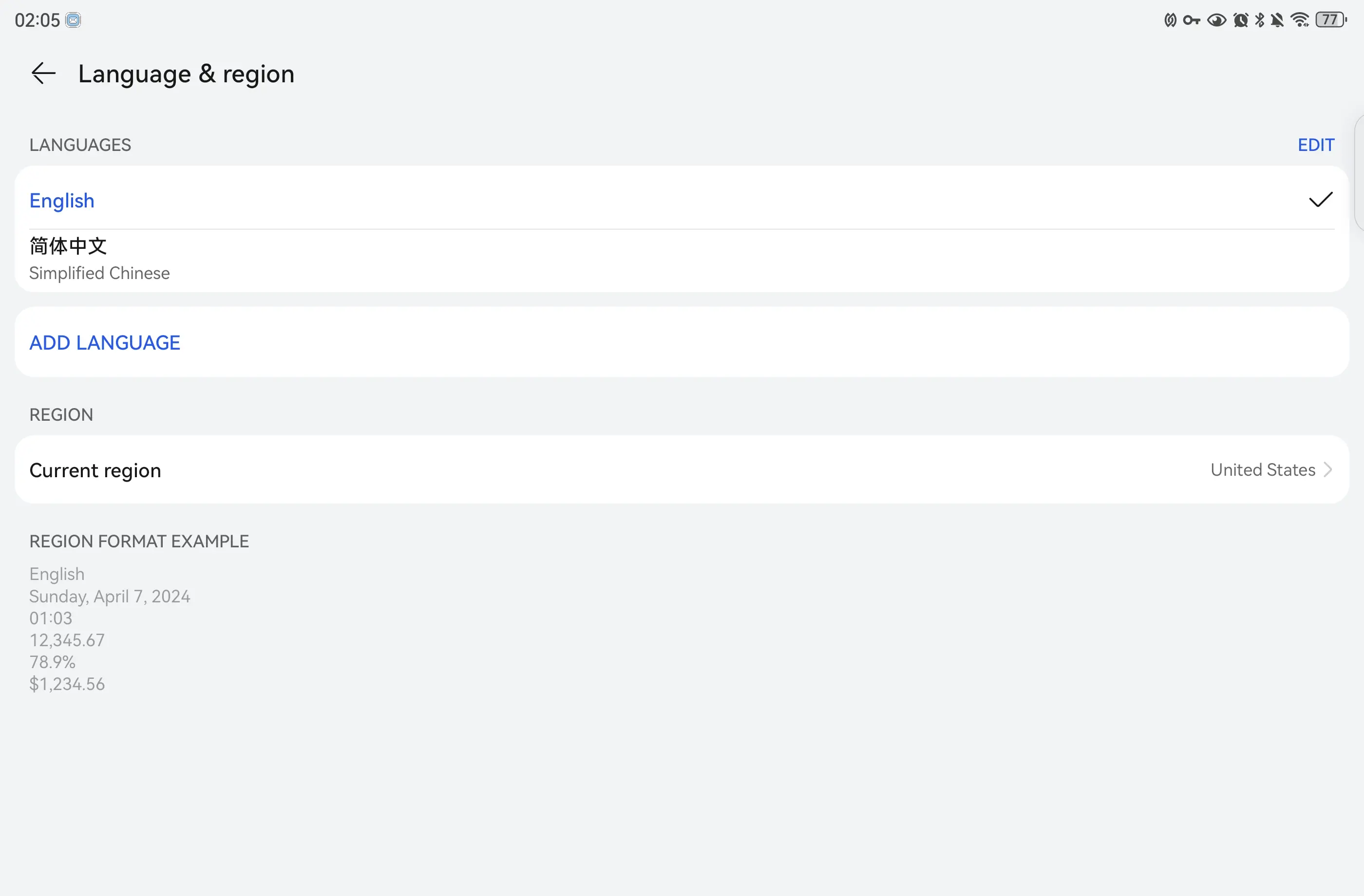Tap the back navigation arrow
The width and height of the screenshot is (1364, 896).
tap(42, 72)
